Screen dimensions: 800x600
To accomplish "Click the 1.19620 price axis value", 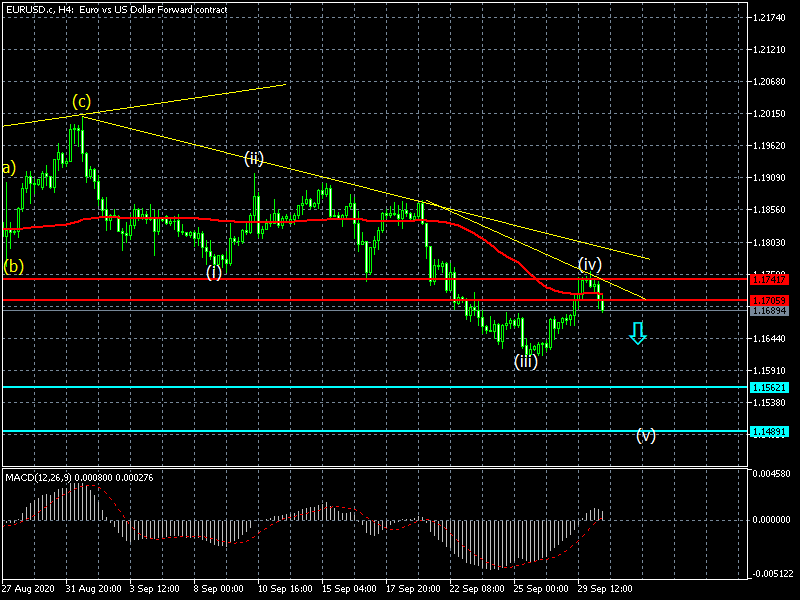I will (x=769, y=146).
